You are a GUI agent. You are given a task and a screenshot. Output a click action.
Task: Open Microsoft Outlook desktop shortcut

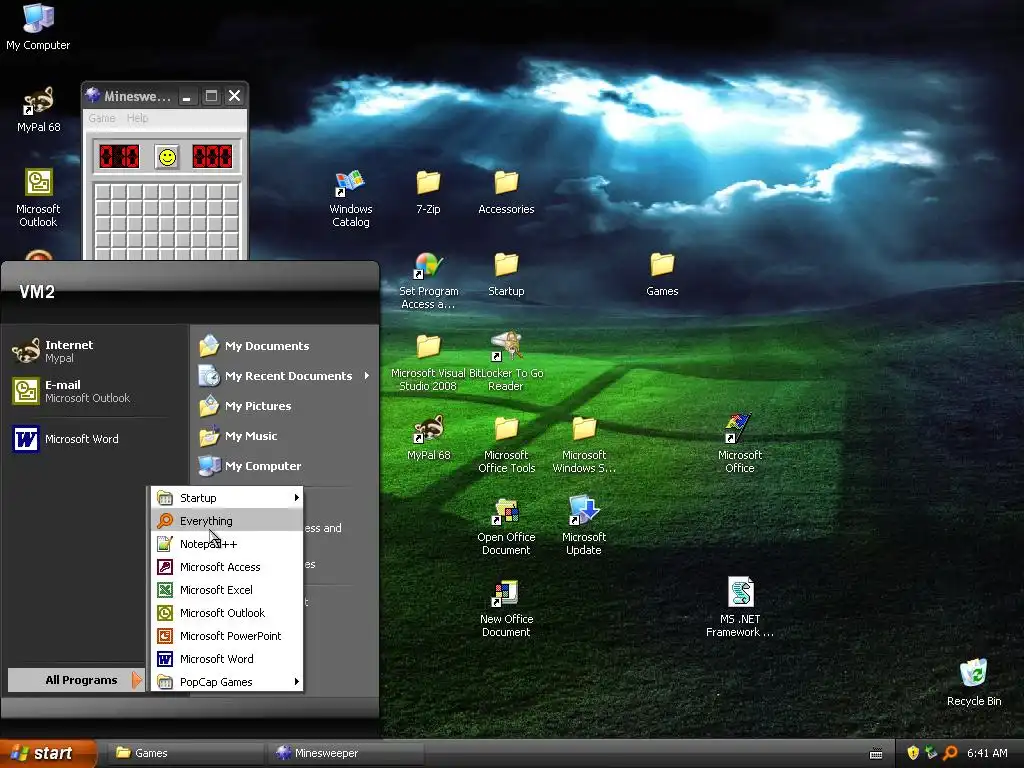38,198
